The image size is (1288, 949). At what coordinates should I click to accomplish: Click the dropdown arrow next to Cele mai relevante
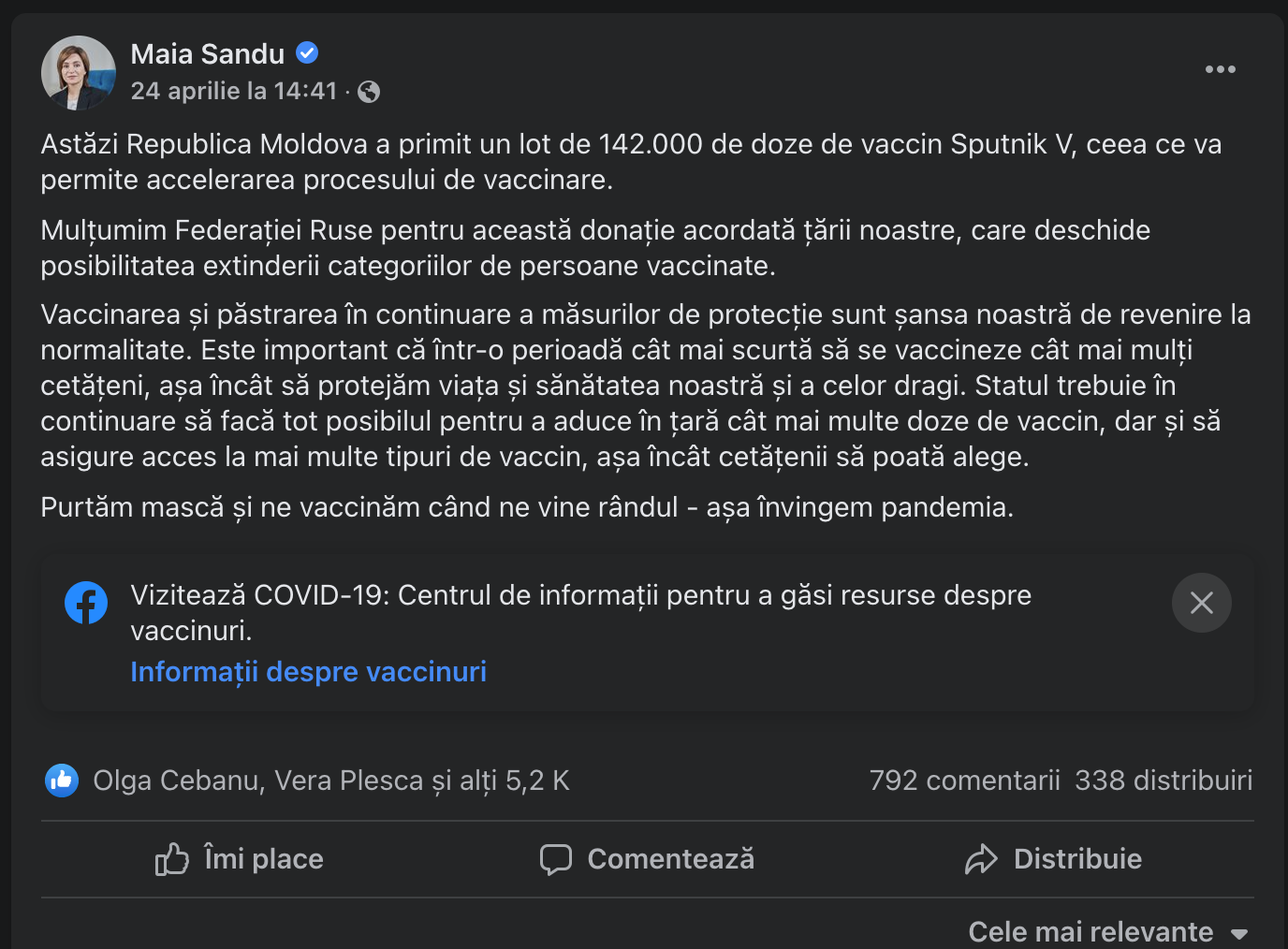pos(1239,934)
